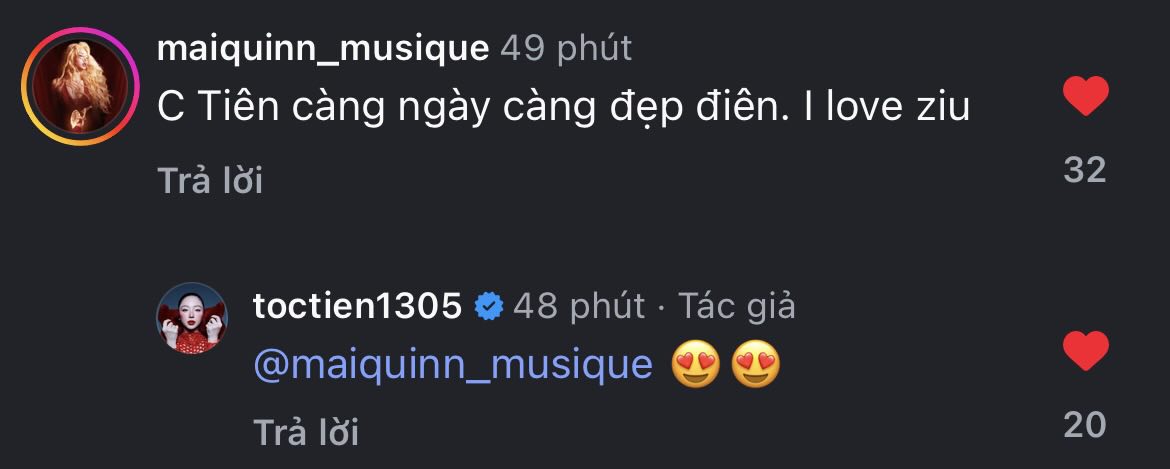This screenshot has width=1170, height=469.
Task: Follow the @maiquinn_musique mention in the reply
Action: tap(453, 366)
